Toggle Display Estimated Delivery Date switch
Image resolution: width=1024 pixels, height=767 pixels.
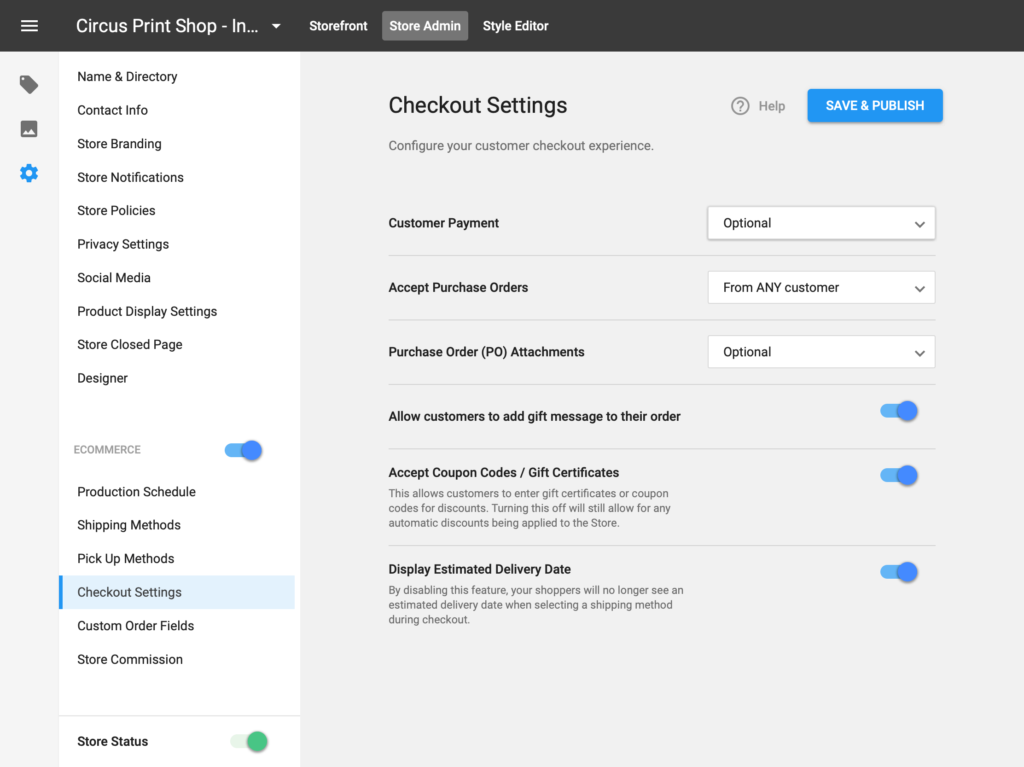[x=899, y=572]
